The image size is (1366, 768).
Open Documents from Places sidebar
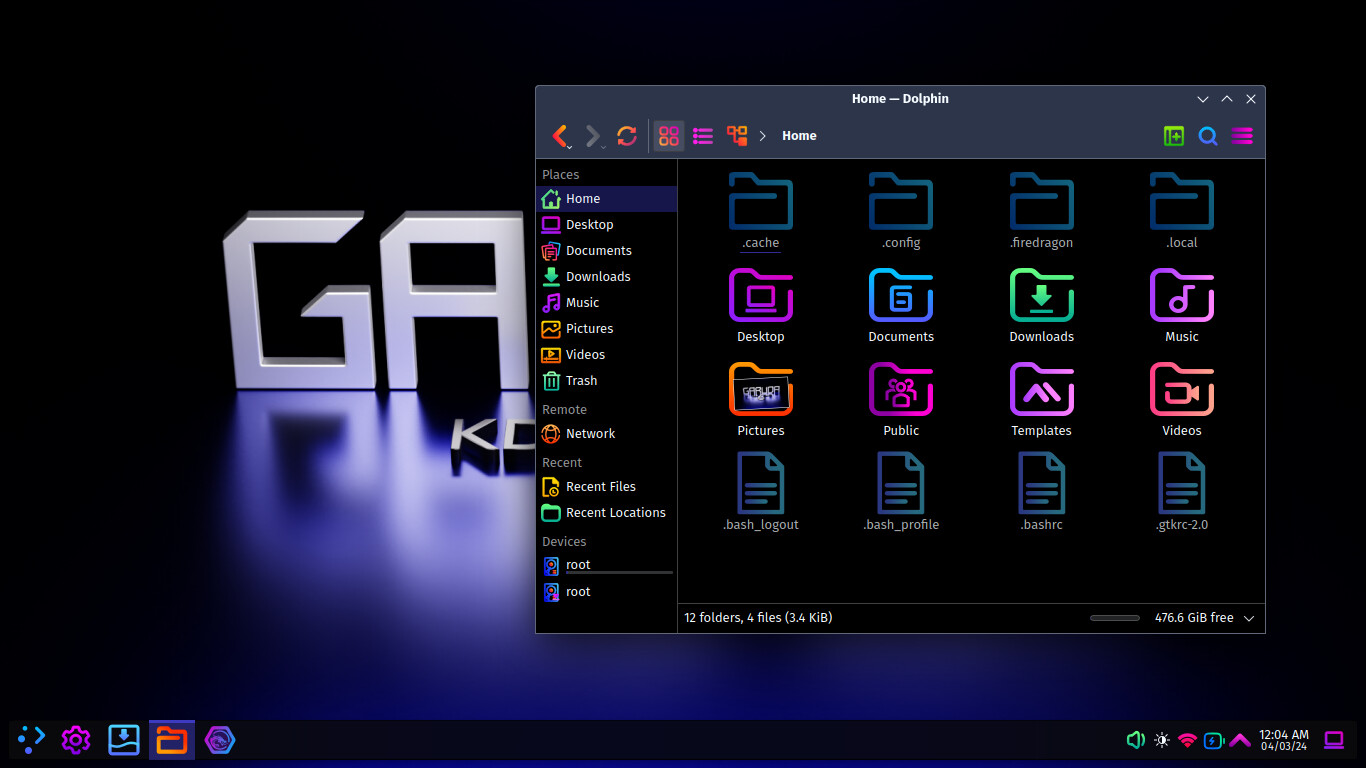click(607, 251)
